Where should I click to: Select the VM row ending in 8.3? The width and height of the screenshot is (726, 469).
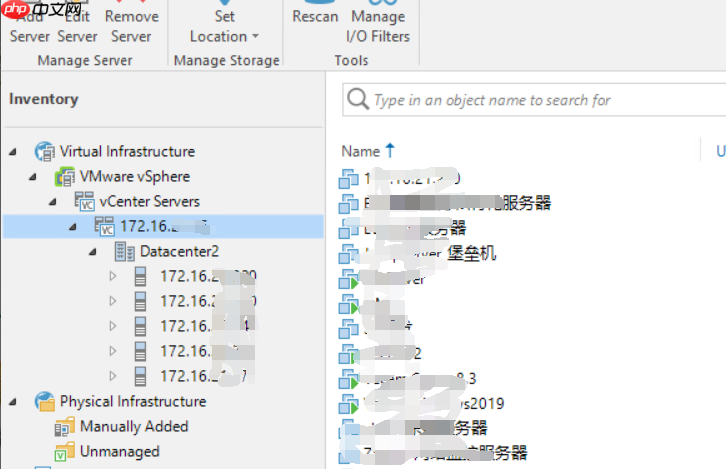(532, 379)
